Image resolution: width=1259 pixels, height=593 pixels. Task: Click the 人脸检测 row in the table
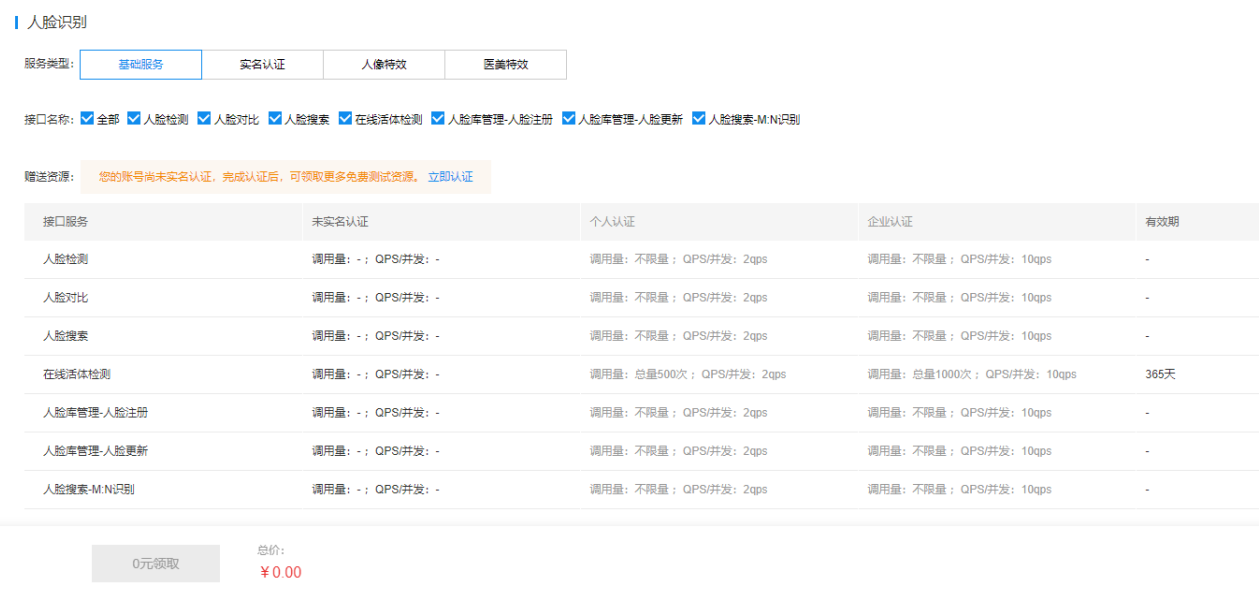click(x=66, y=259)
